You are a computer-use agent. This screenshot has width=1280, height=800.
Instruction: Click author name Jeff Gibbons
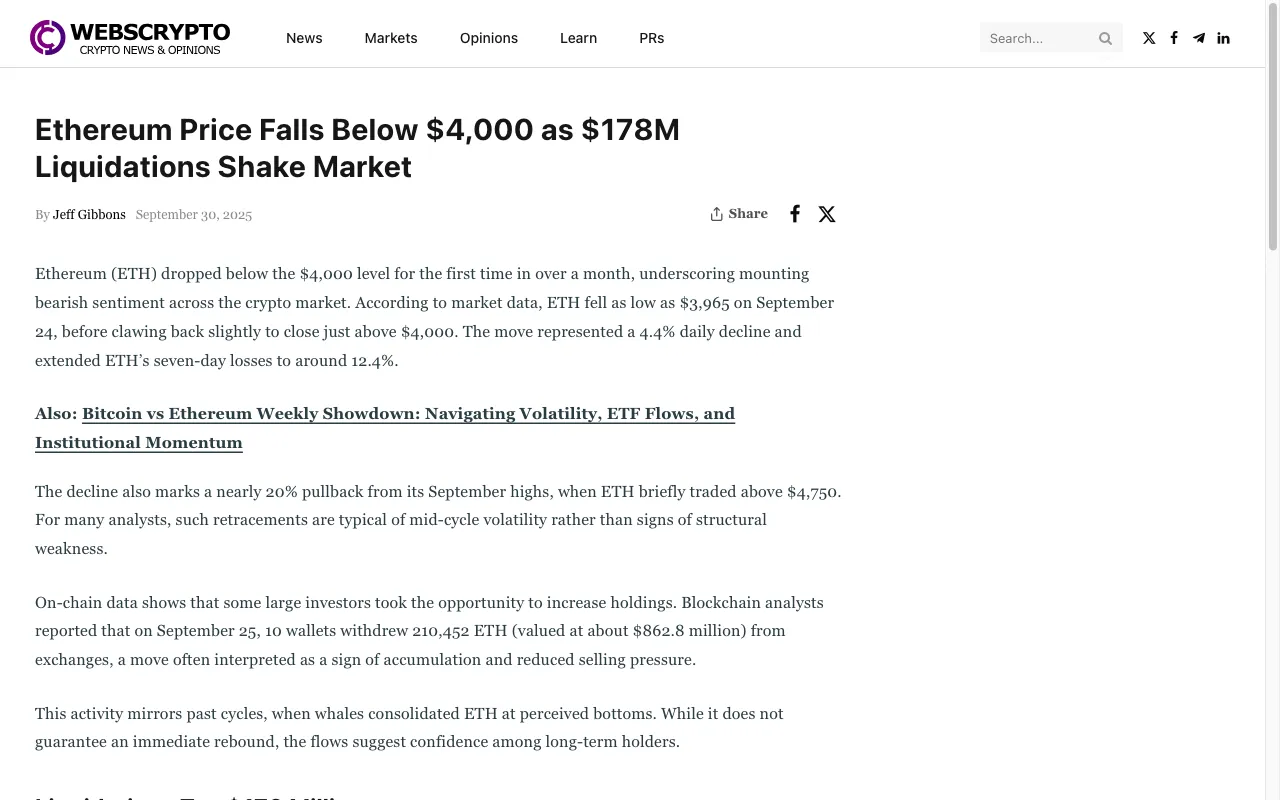(x=89, y=215)
